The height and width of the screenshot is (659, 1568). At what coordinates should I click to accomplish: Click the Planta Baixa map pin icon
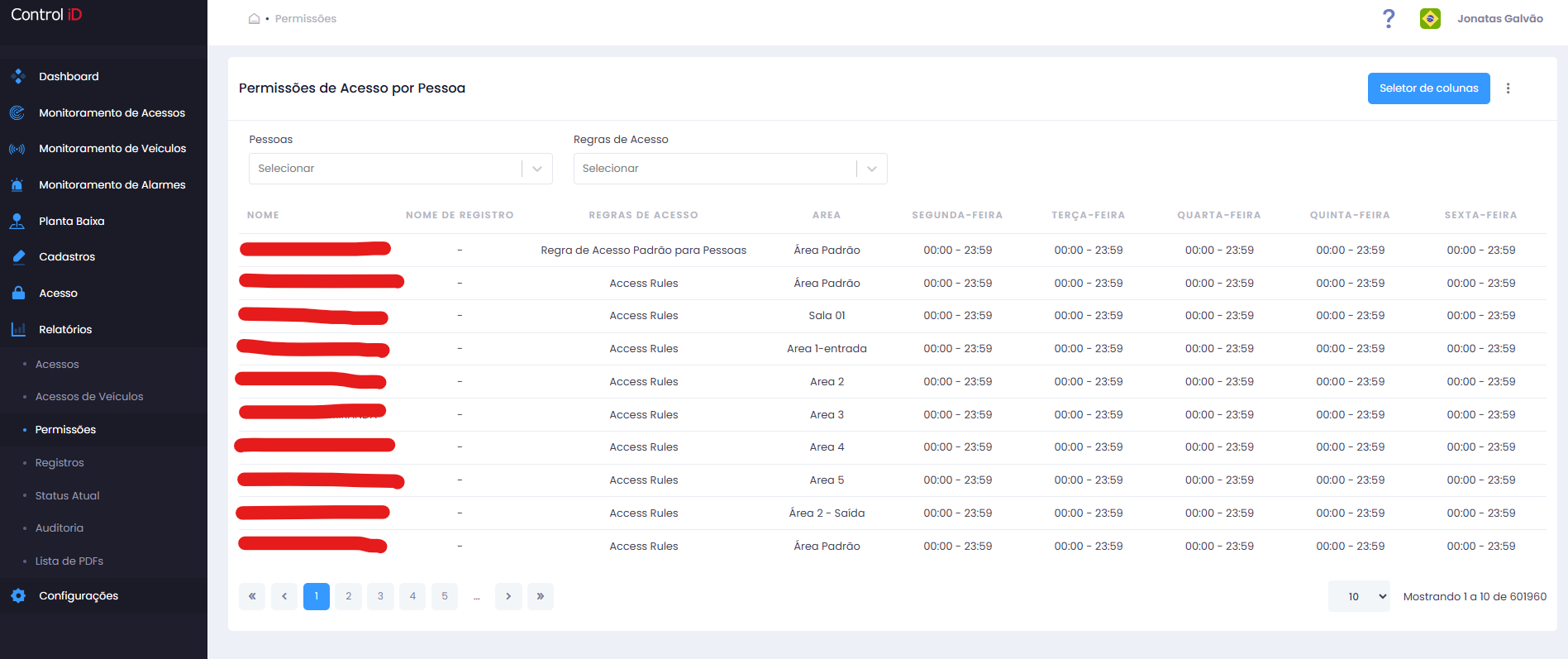click(17, 221)
